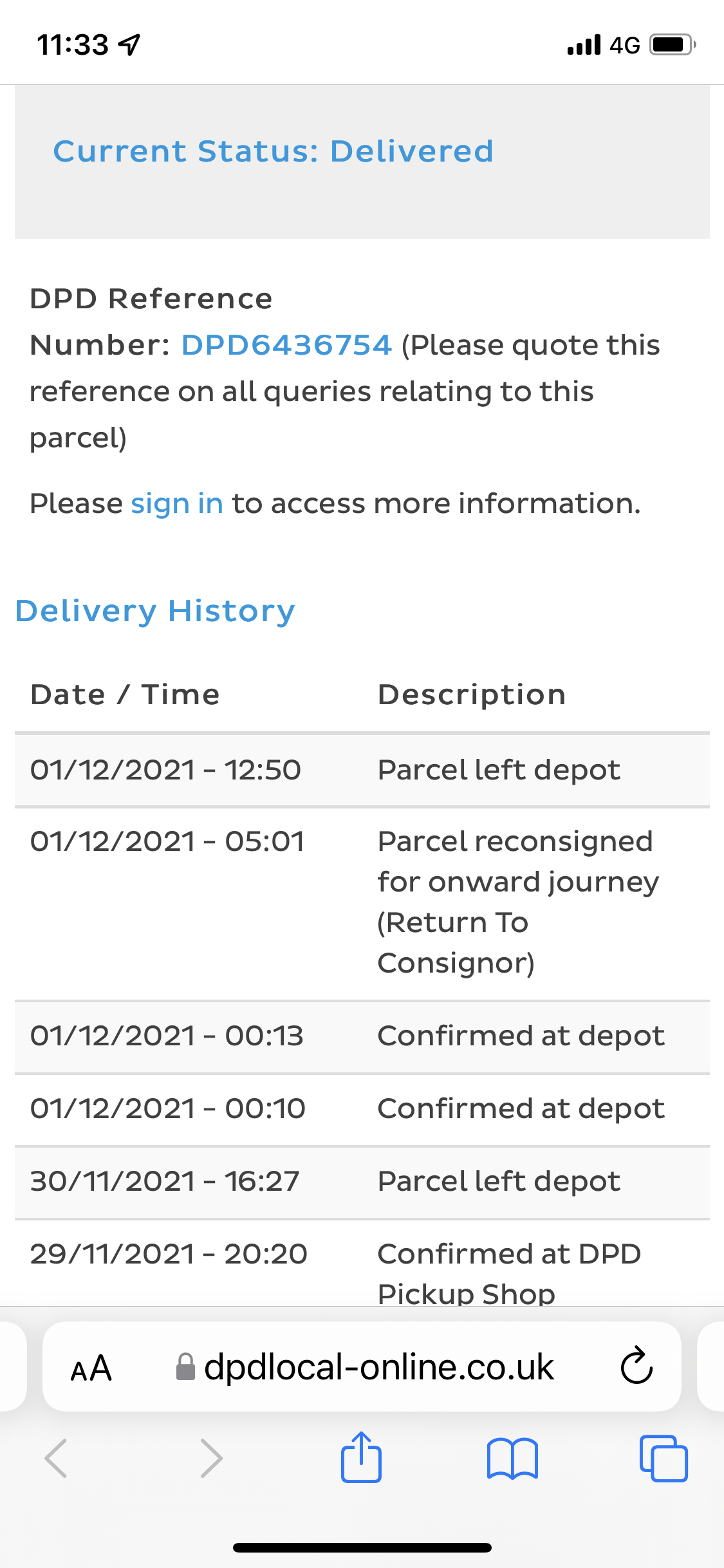Image resolution: width=724 pixels, height=1568 pixels.
Task: Tap the battery indicator in status bar
Action: click(x=672, y=45)
